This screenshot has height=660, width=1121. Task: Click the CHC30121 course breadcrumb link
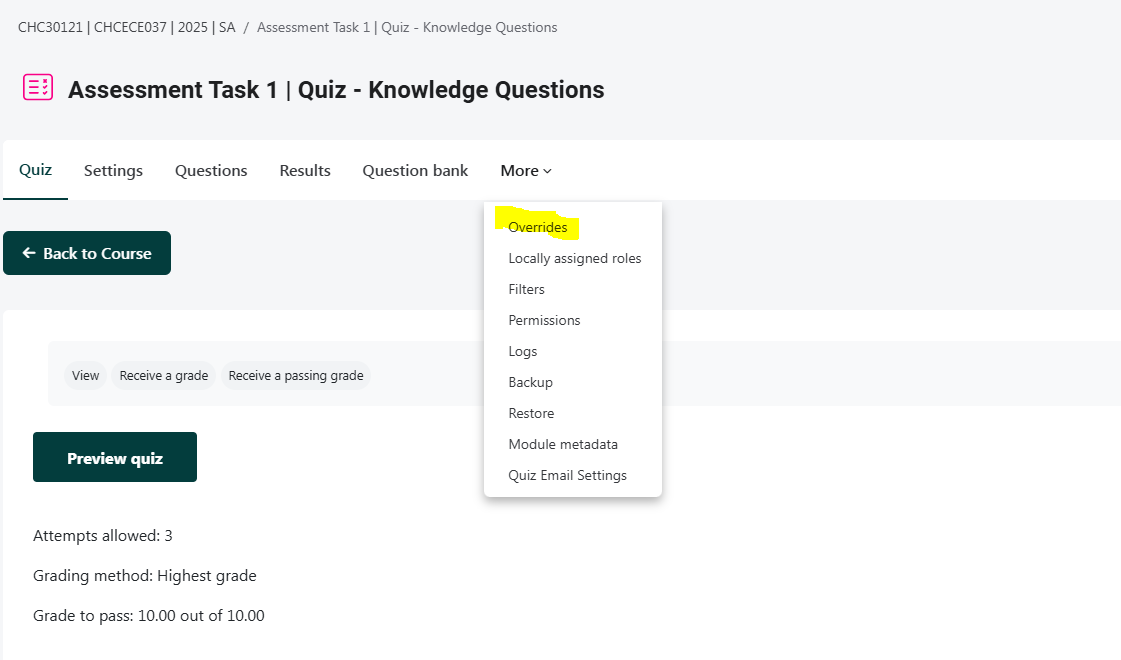(126, 27)
